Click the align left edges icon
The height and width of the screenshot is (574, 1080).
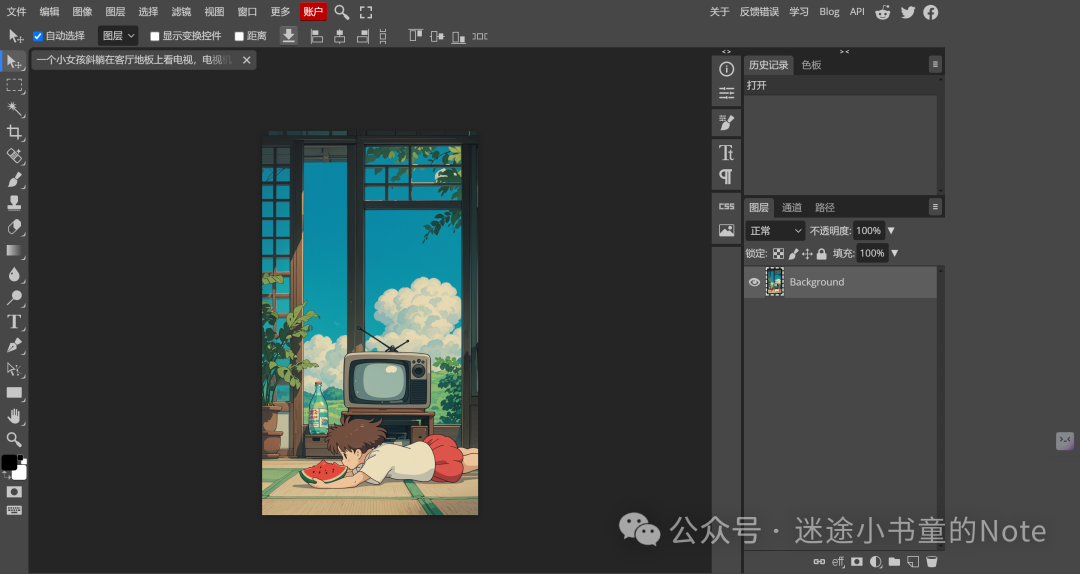(316, 36)
